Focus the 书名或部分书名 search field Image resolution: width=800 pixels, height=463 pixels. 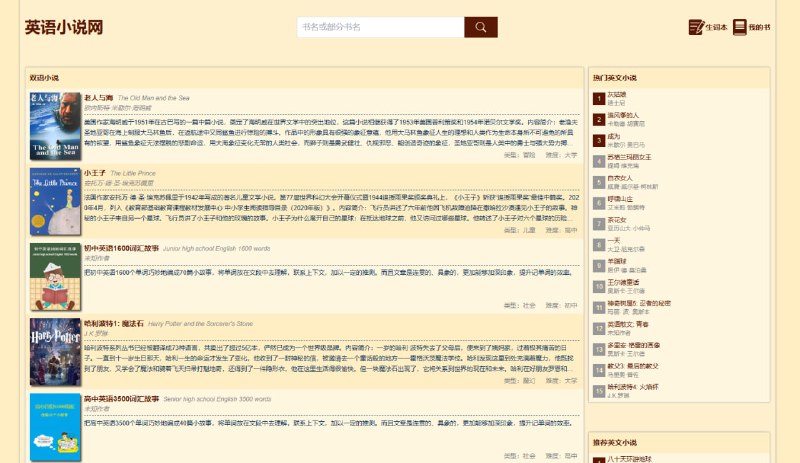pos(381,27)
